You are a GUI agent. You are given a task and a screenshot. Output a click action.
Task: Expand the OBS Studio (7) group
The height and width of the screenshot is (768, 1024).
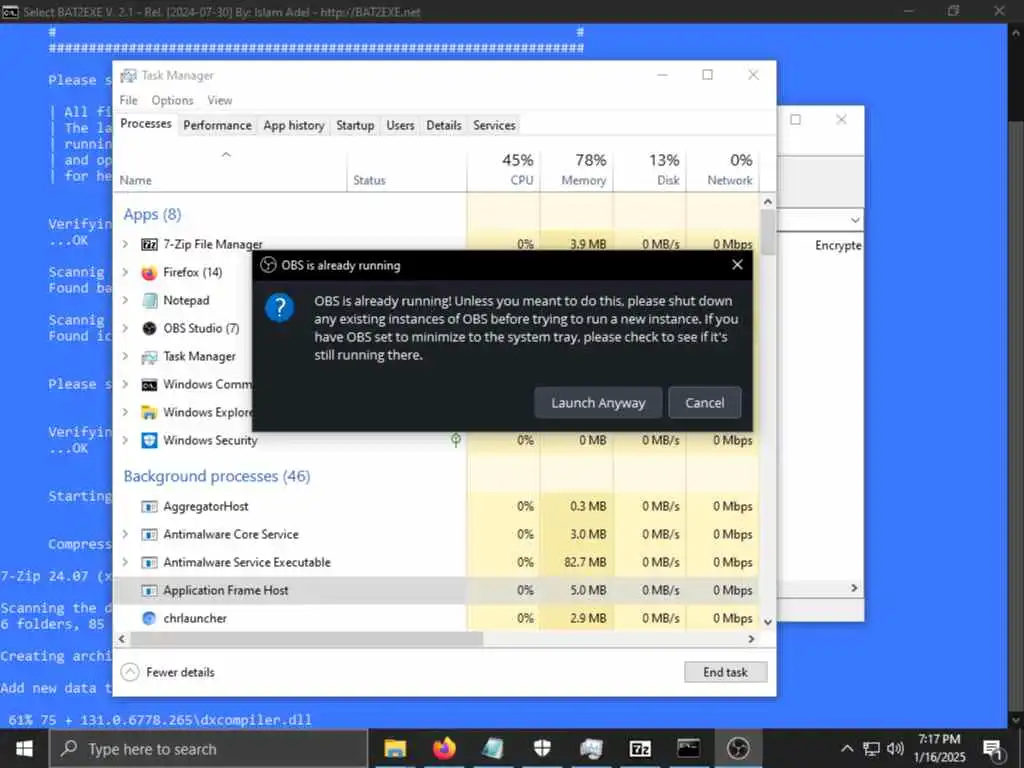click(x=125, y=328)
